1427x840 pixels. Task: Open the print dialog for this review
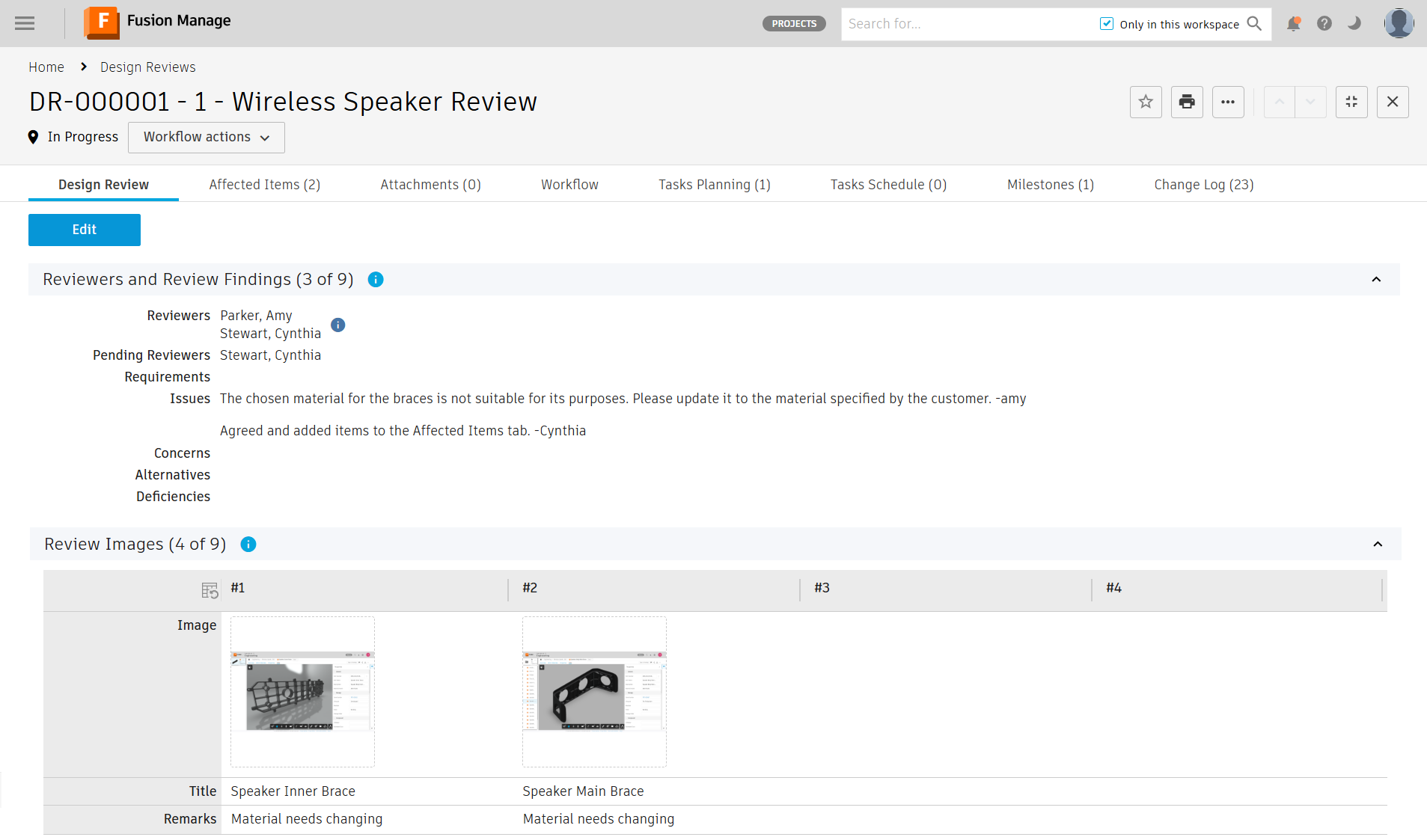(1186, 102)
